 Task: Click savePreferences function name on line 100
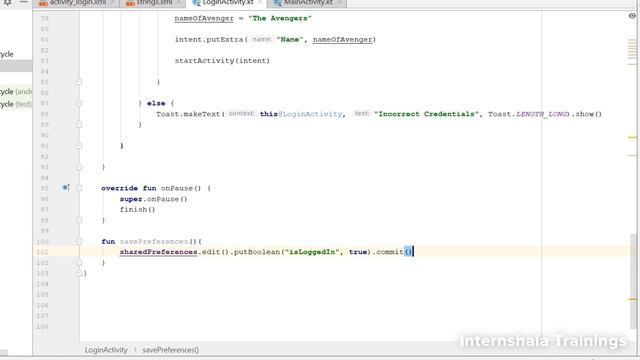point(154,242)
